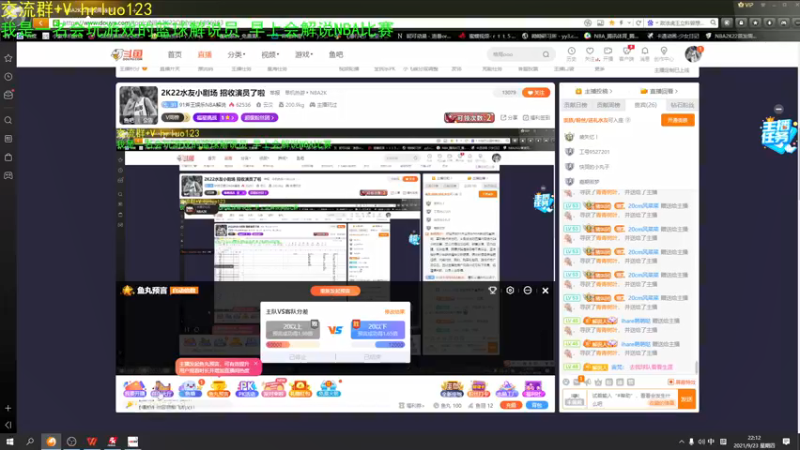The width and height of the screenshot is (800, 450).
Task: Open the watch history clock icon
Action: coord(571,54)
